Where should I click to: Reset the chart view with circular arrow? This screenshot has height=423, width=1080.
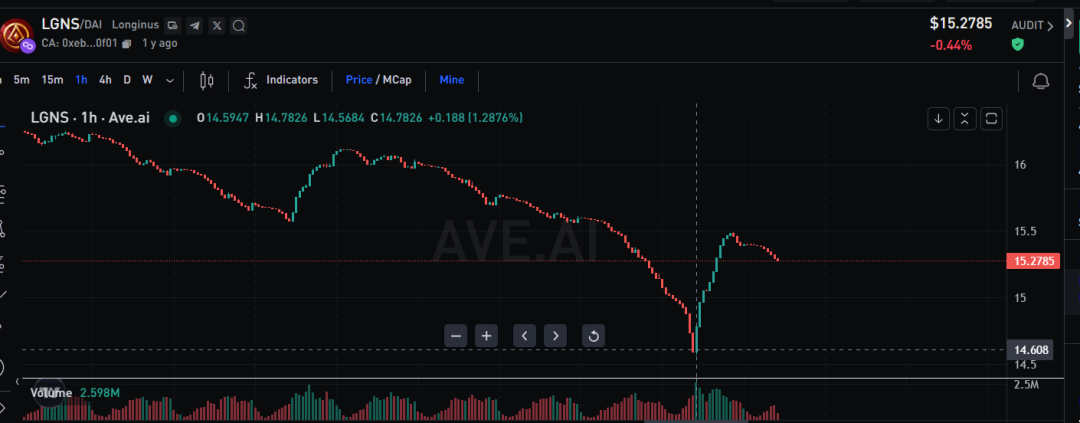(593, 336)
